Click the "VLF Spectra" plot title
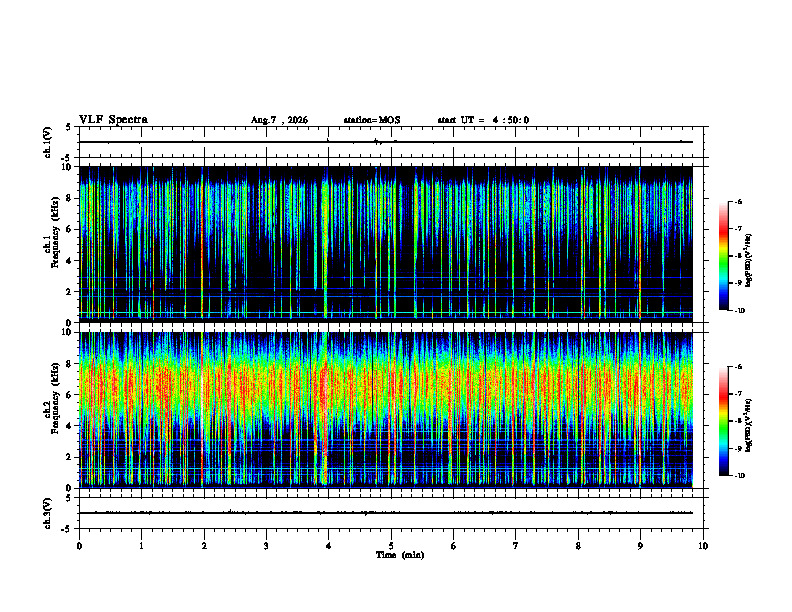 pyautogui.click(x=113, y=120)
